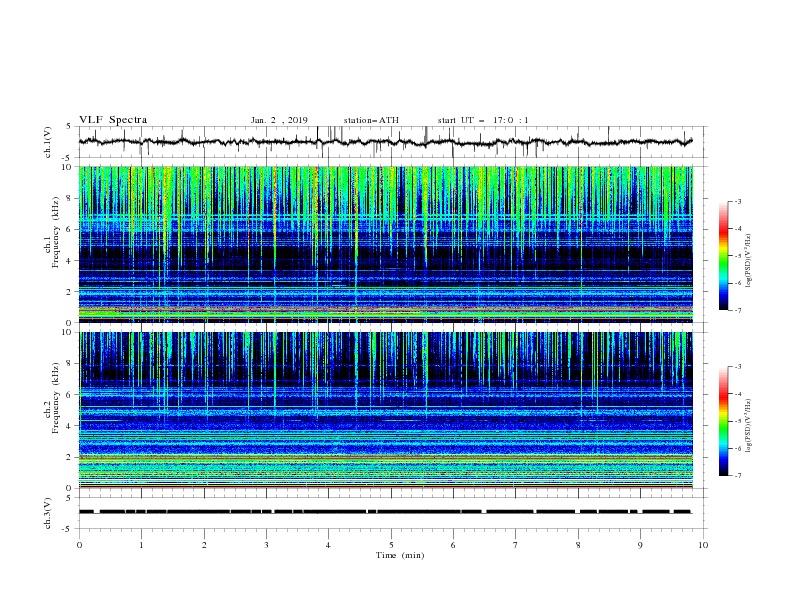Click the time axis tick label "6"
The width and height of the screenshot is (792, 612).
tap(453, 545)
